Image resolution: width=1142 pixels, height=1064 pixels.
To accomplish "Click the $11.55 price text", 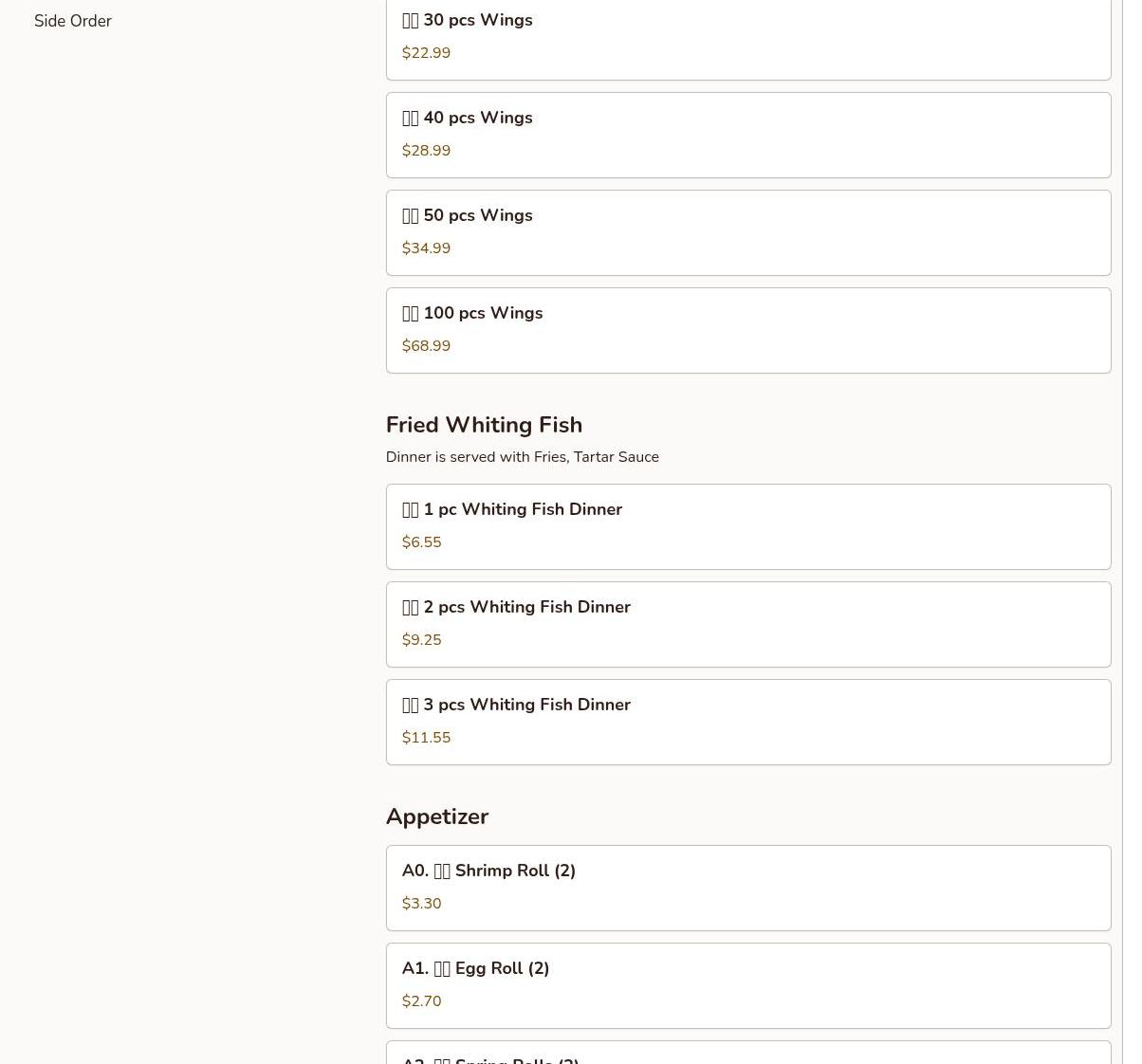I will click(426, 738).
